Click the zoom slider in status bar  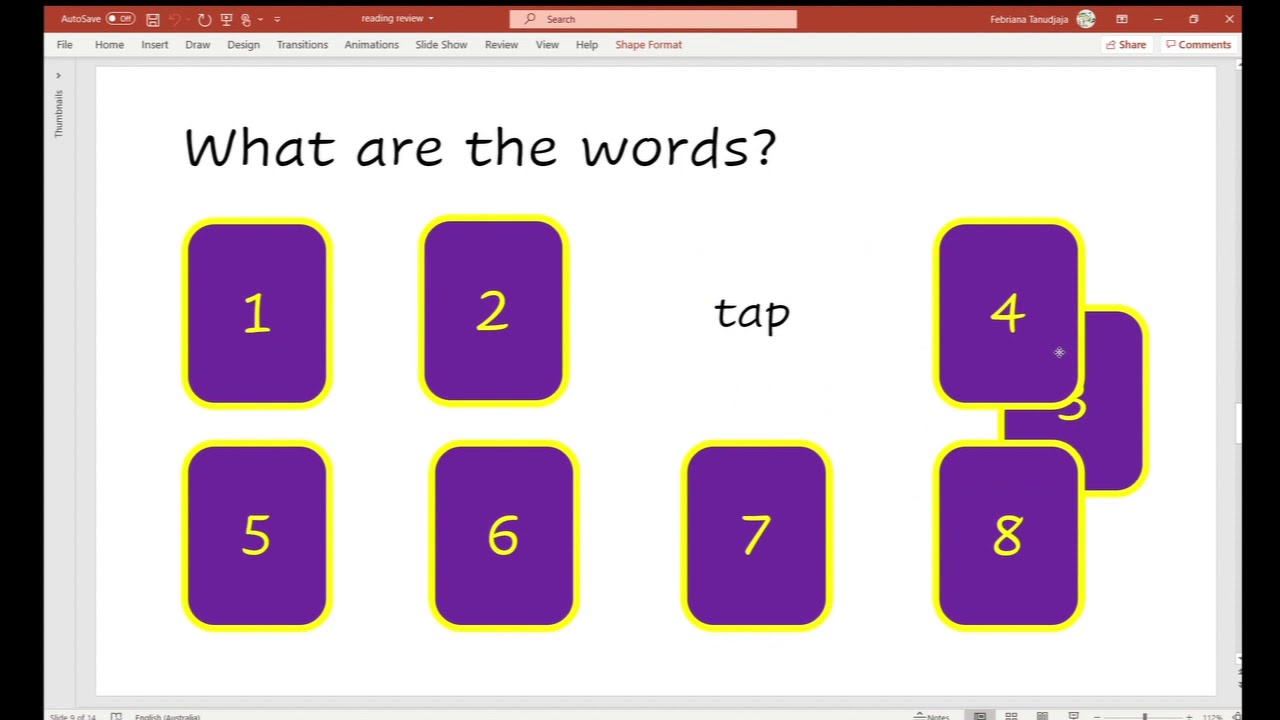point(1145,716)
